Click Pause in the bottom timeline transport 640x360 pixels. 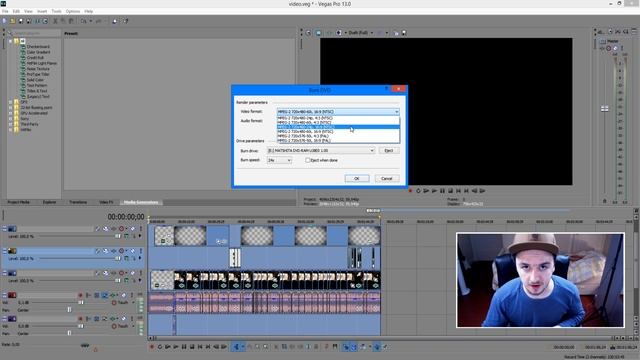[x=184, y=347]
